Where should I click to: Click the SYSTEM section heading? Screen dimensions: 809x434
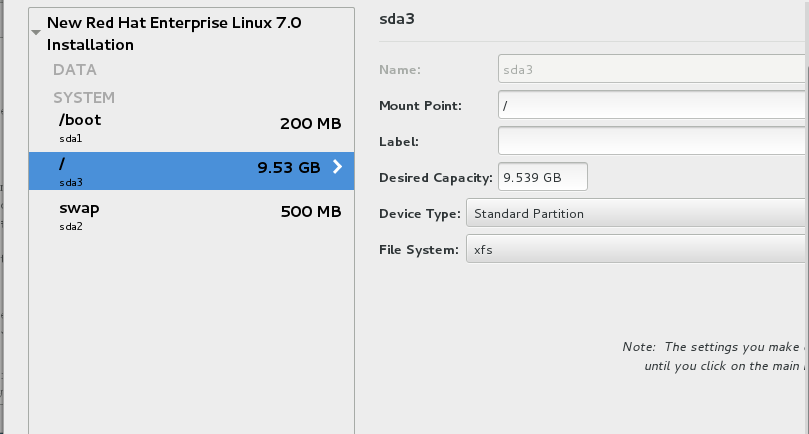(84, 98)
